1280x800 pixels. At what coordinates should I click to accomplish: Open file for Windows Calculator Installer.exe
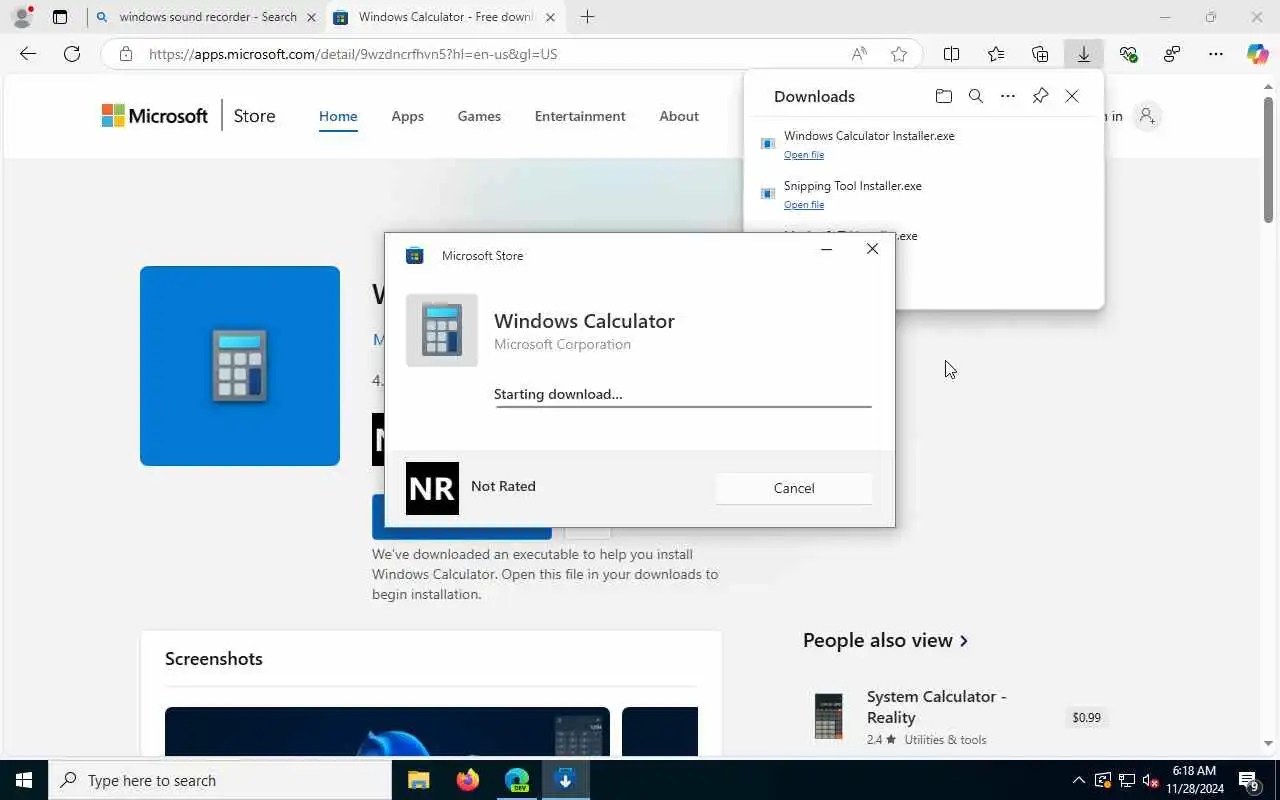pyautogui.click(x=804, y=155)
